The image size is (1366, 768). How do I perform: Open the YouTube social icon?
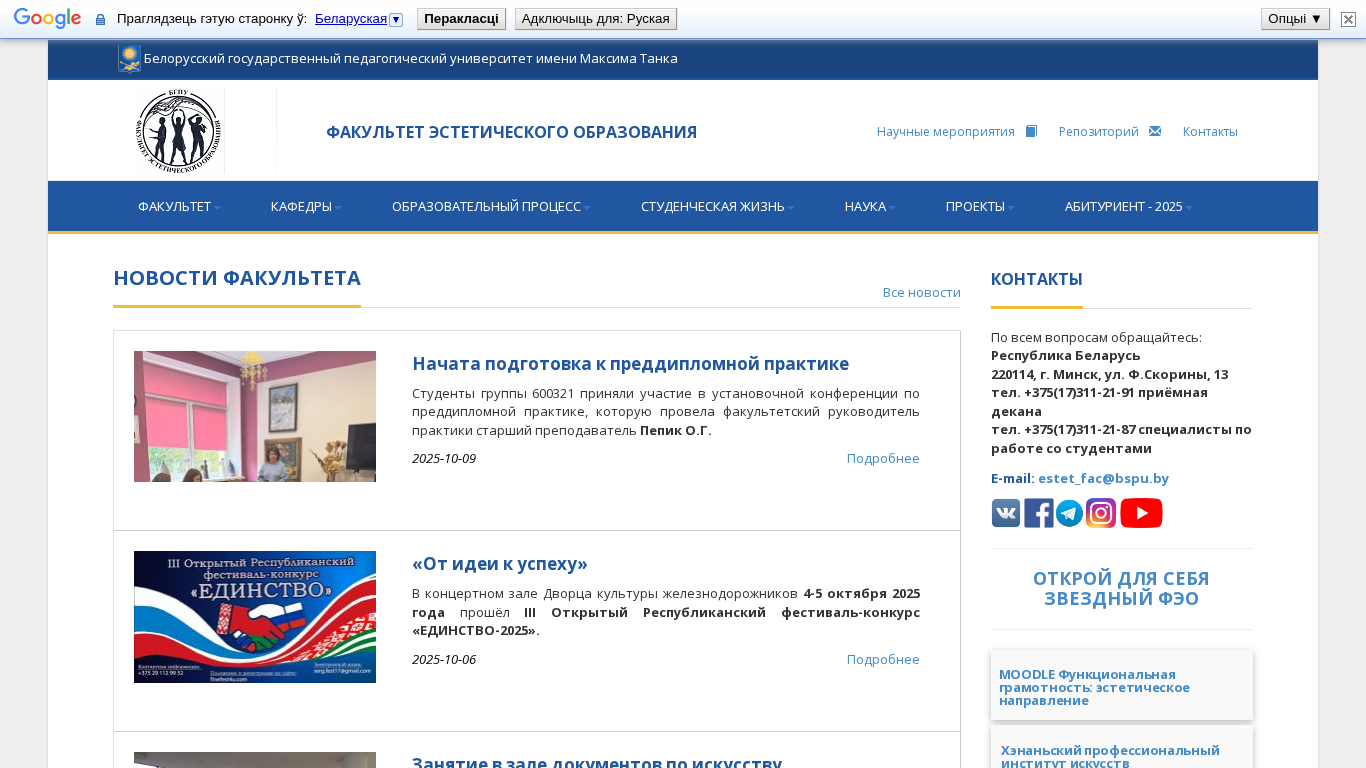click(x=1141, y=513)
